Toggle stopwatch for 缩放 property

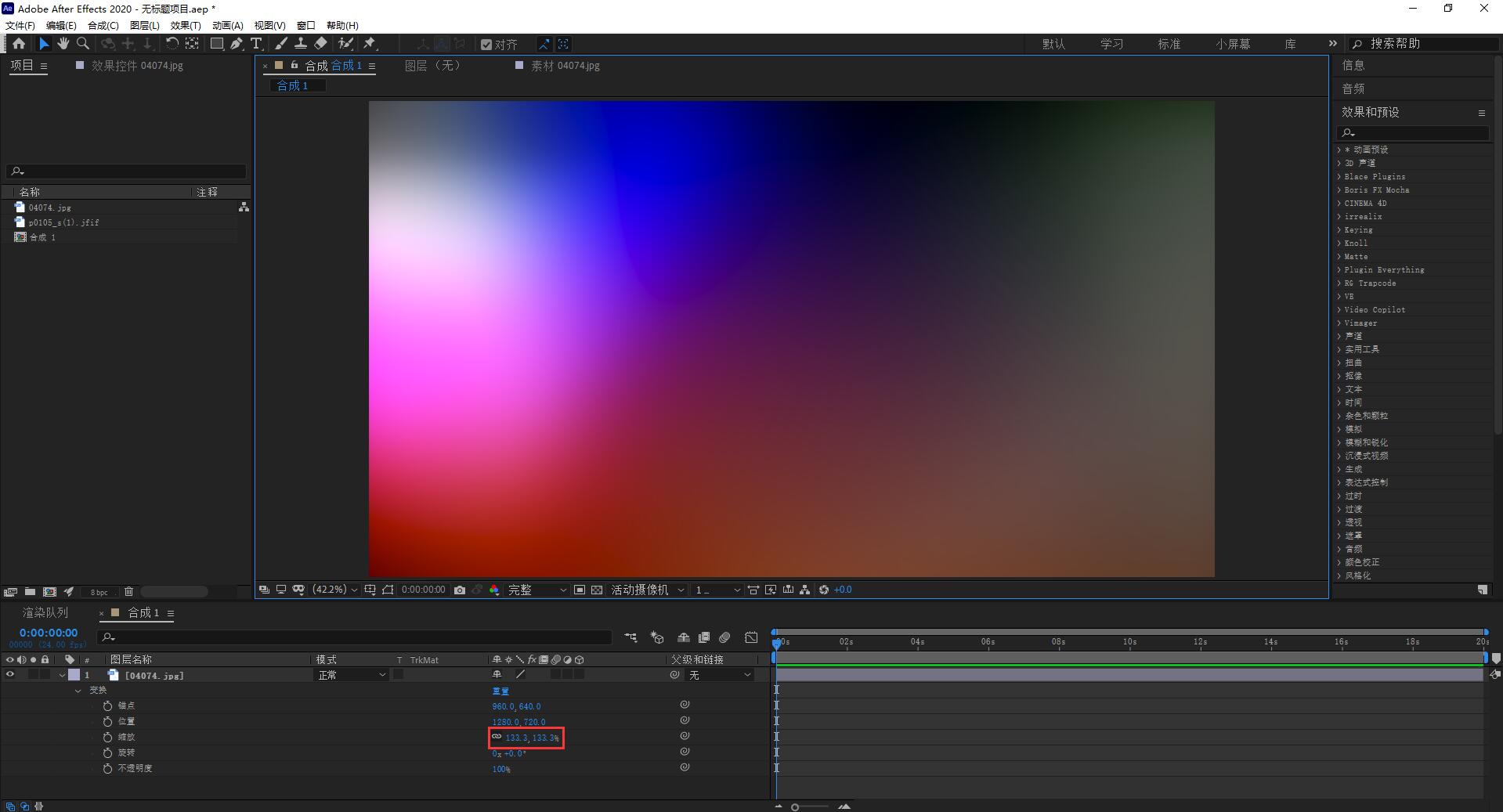[x=107, y=738]
